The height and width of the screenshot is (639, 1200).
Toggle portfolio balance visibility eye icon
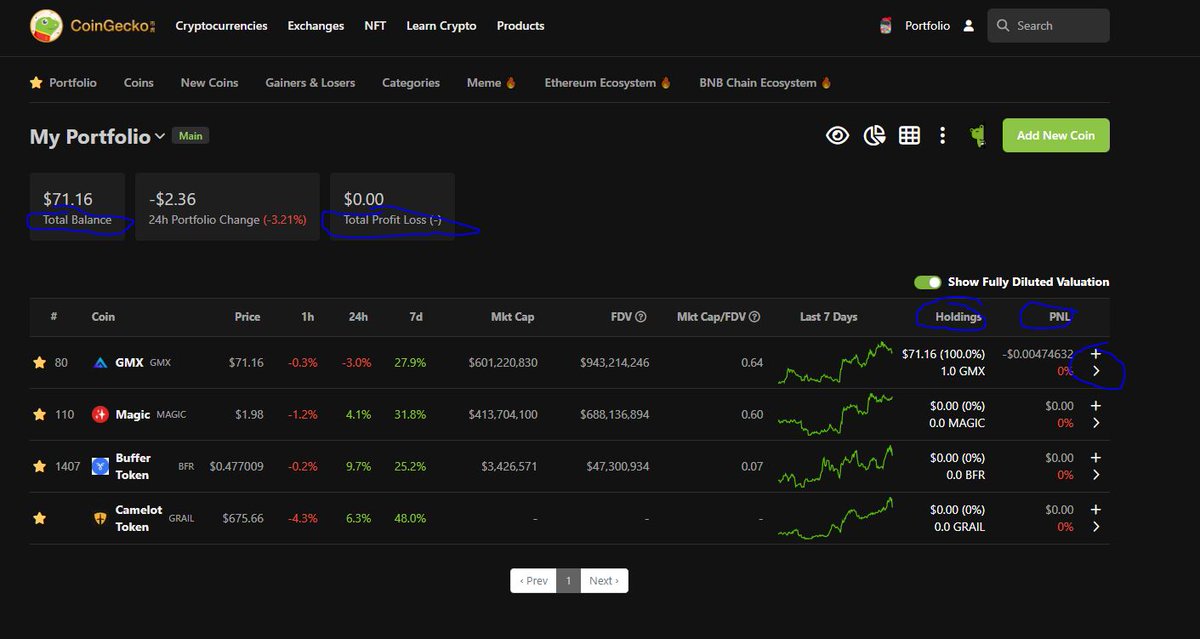(837, 136)
